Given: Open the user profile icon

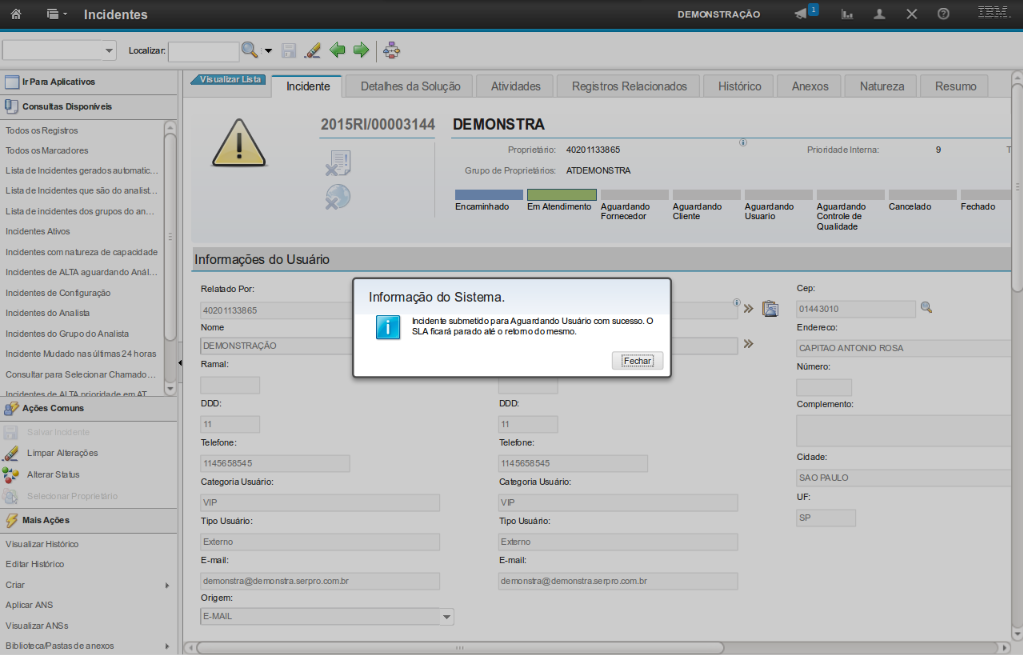Looking at the screenshot, I should click(x=879, y=14).
